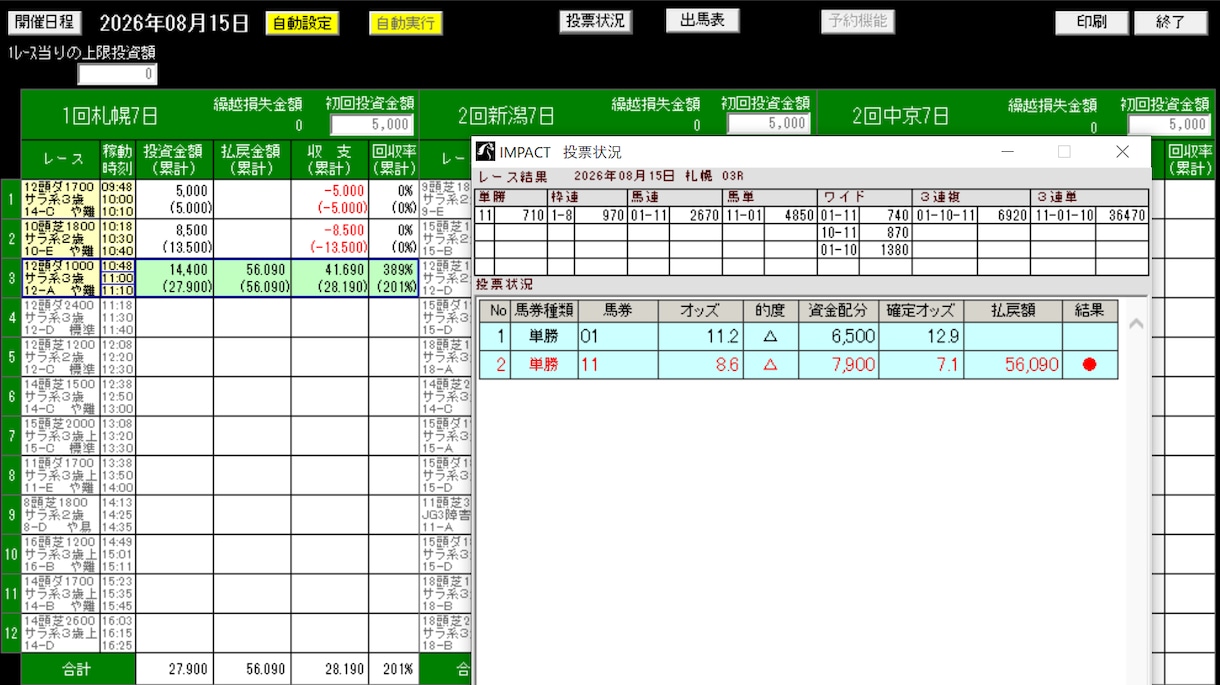Activate the 自動実行 yellow button

tap(406, 23)
